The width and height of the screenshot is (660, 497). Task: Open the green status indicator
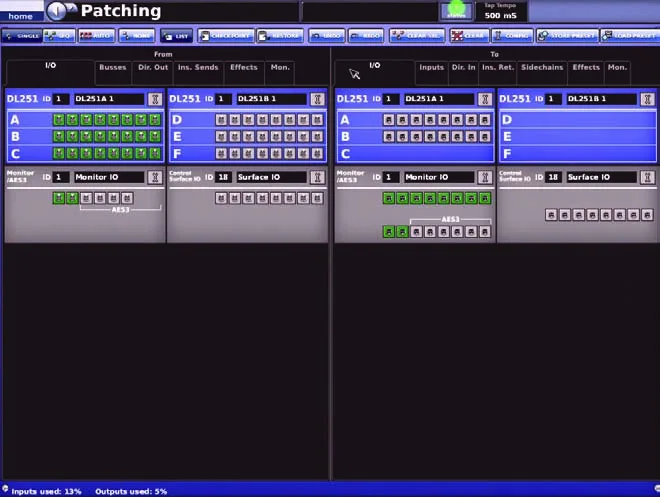click(456, 10)
